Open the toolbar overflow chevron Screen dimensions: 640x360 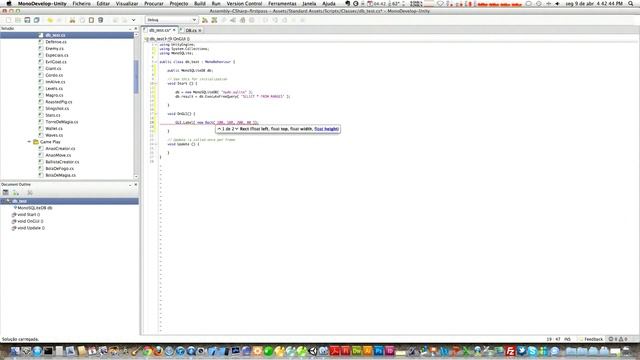tap(133, 20)
